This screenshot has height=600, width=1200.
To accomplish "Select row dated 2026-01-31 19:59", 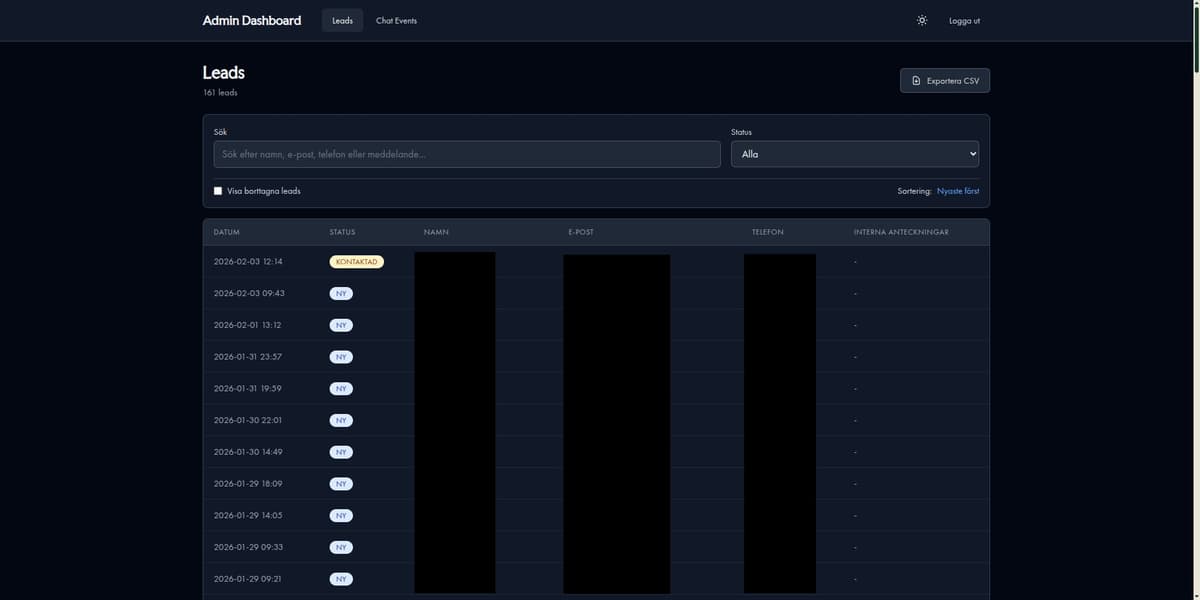I will [x=596, y=389].
